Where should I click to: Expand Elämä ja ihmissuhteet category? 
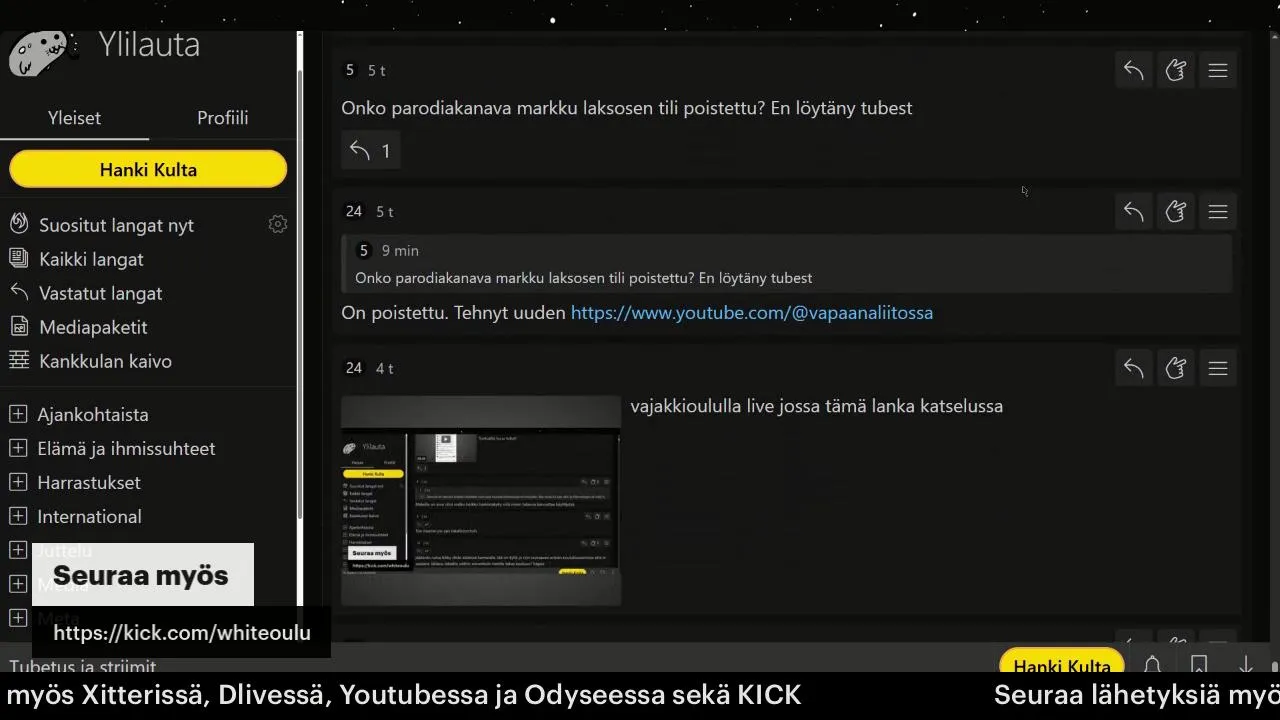point(18,448)
